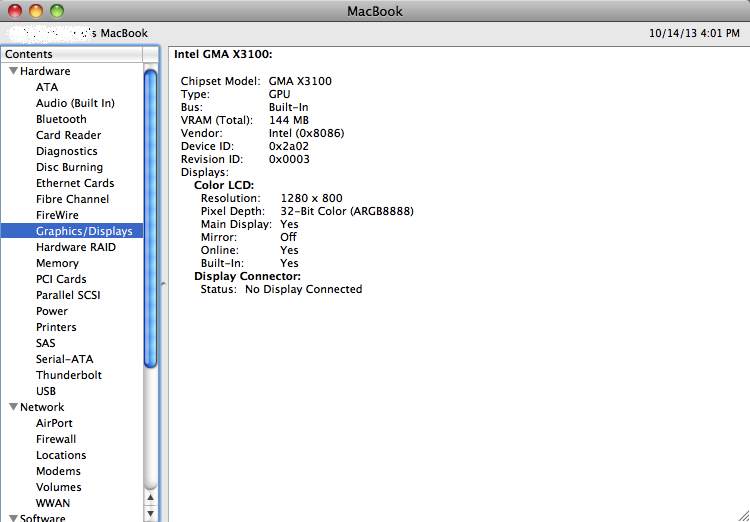The height and width of the screenshot is (522, 750).
Task: Show Modems information
Action: 58,471
